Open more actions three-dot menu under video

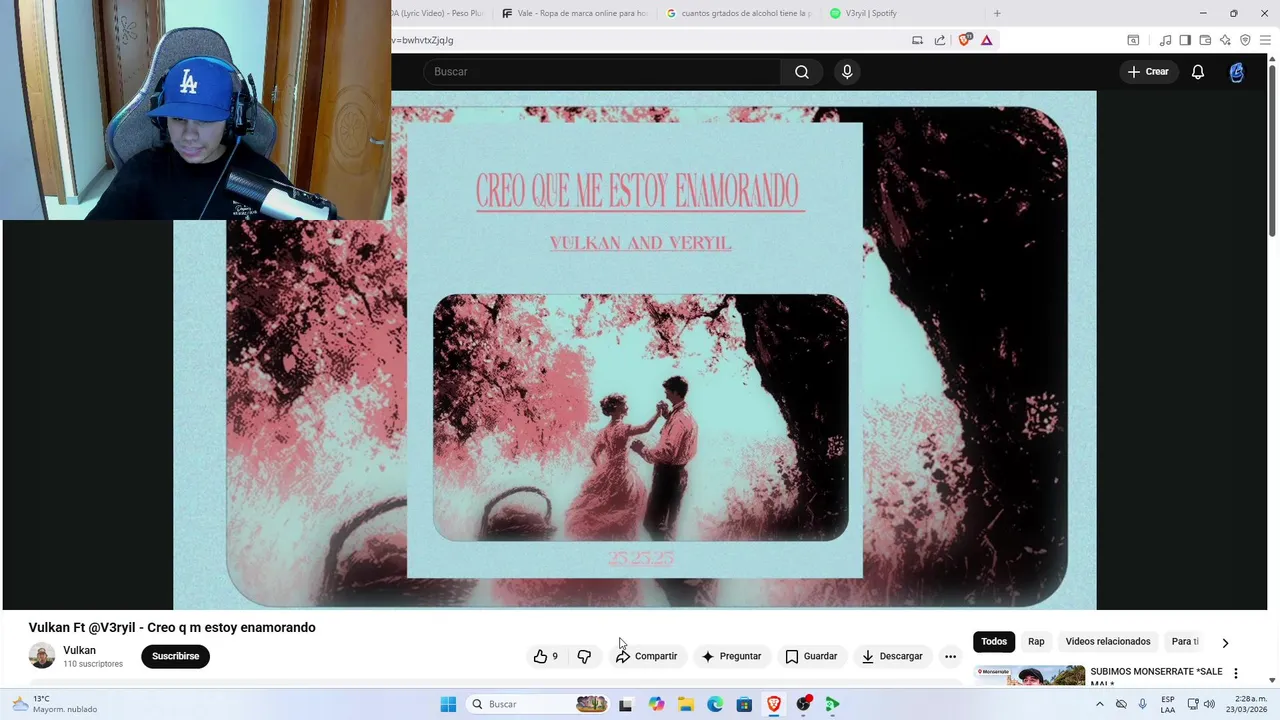click(x=950, y=656)
